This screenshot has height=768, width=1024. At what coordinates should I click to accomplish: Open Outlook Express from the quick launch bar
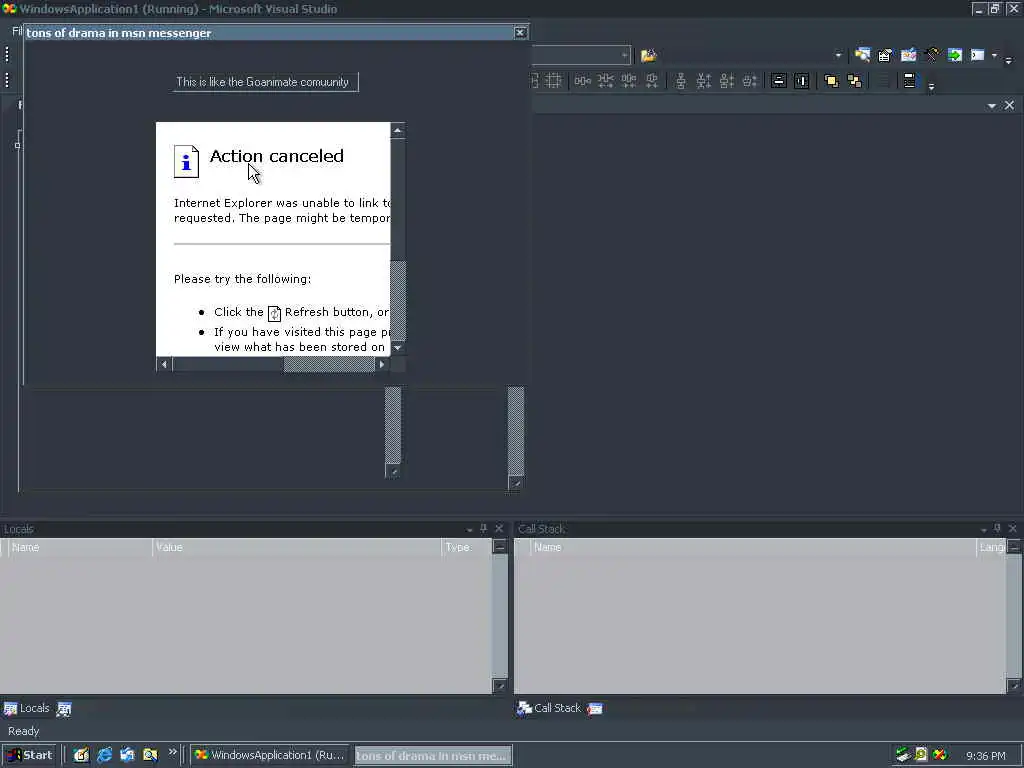coord(127,755)
